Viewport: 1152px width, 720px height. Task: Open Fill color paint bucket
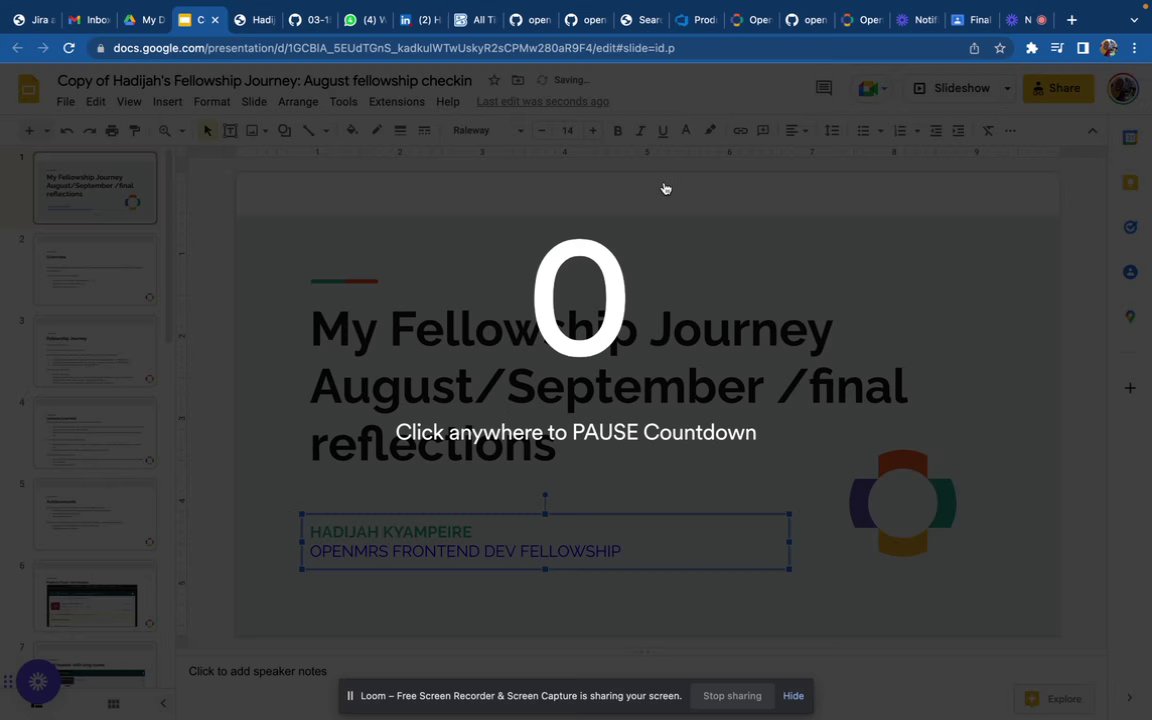(352, 131)
